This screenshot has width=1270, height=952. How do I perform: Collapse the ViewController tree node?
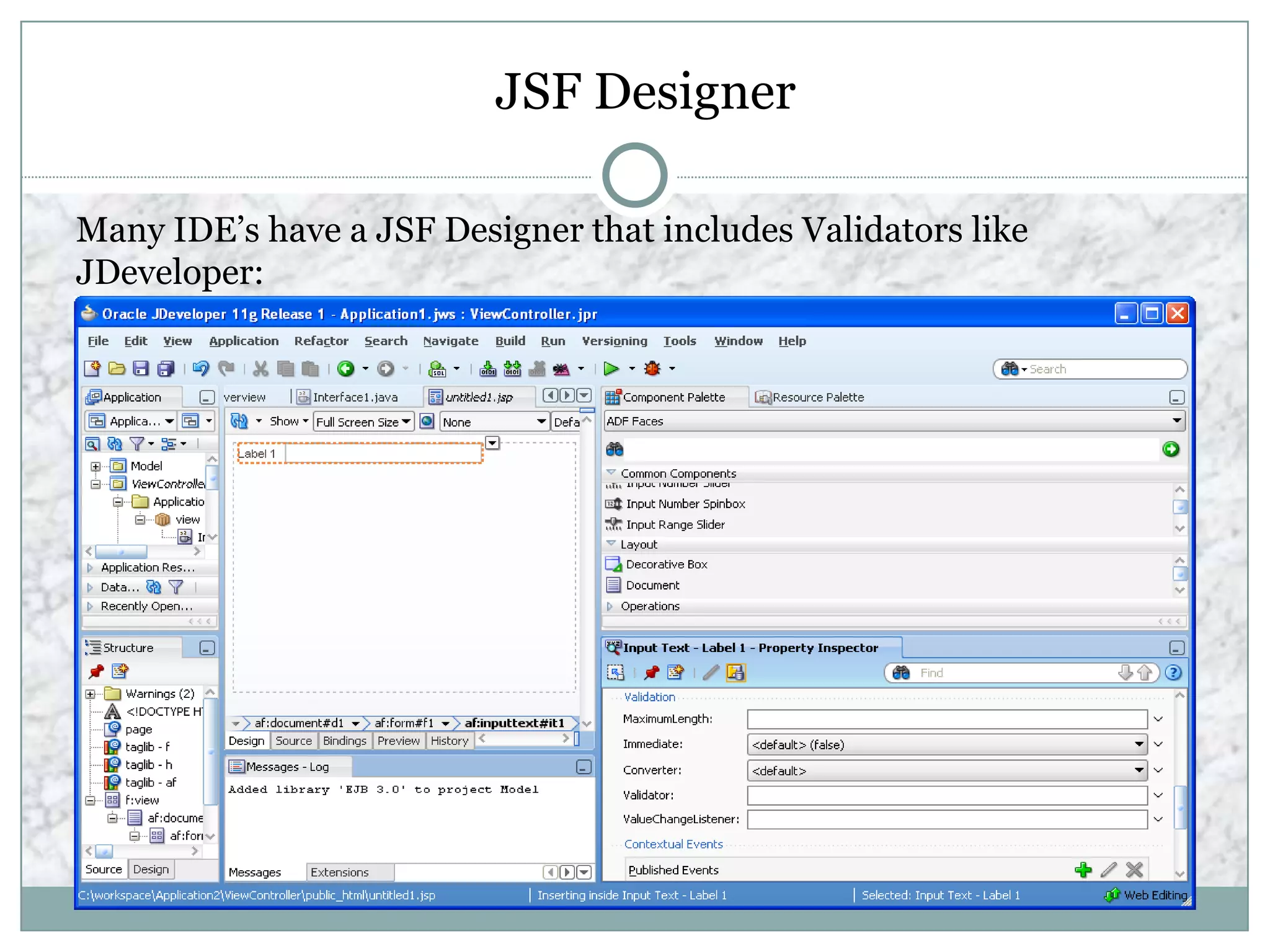[x=95, y=484]
